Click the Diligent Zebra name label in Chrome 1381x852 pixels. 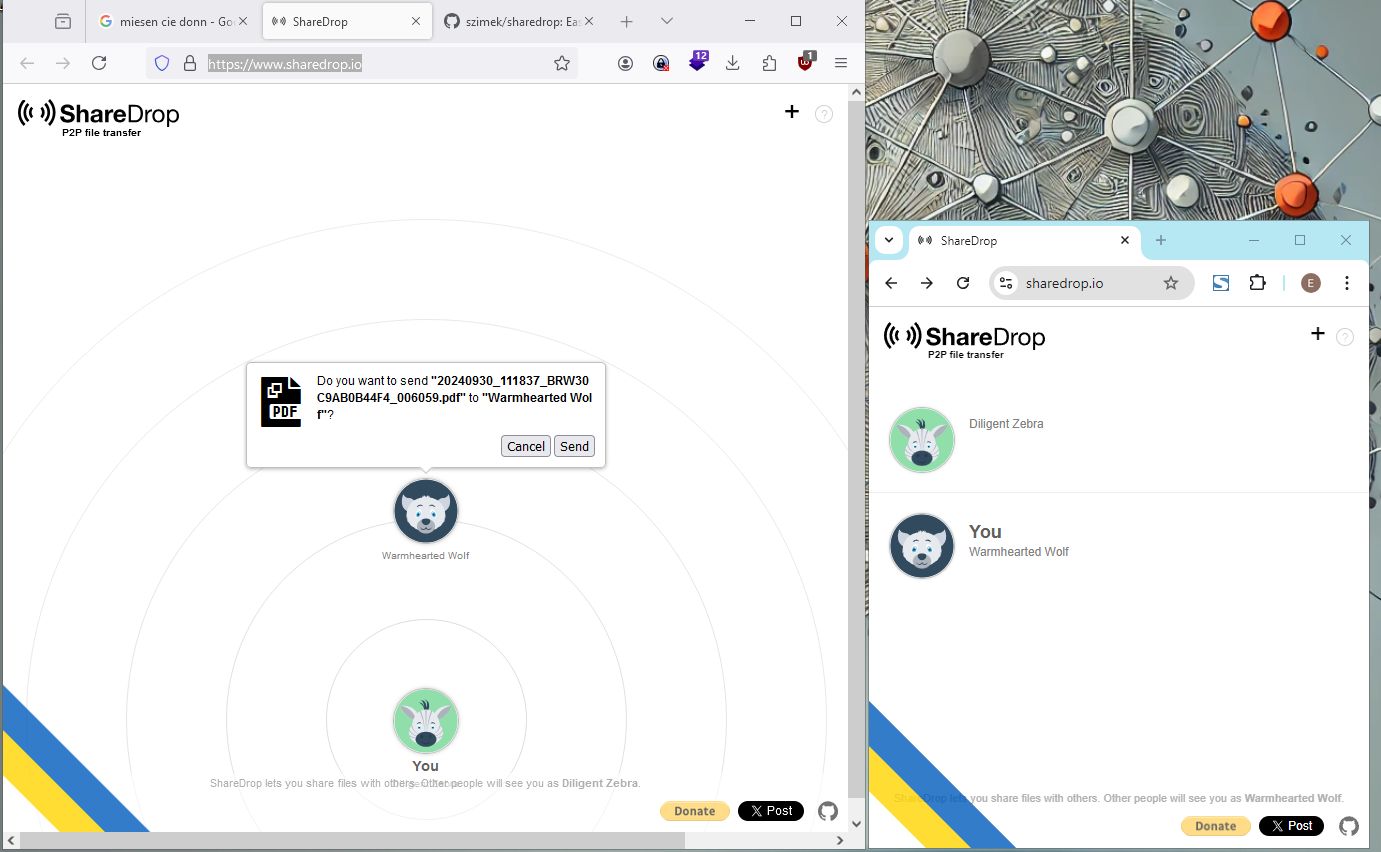click(x=1006, y=424)
